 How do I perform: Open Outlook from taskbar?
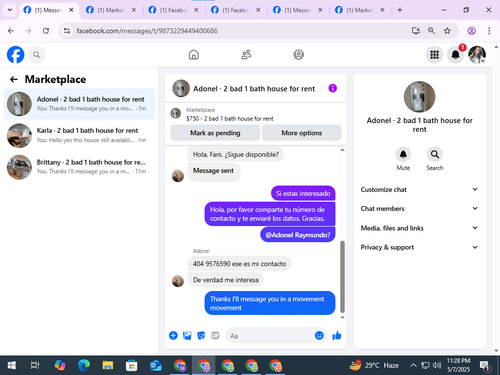(x=155, y=366)
